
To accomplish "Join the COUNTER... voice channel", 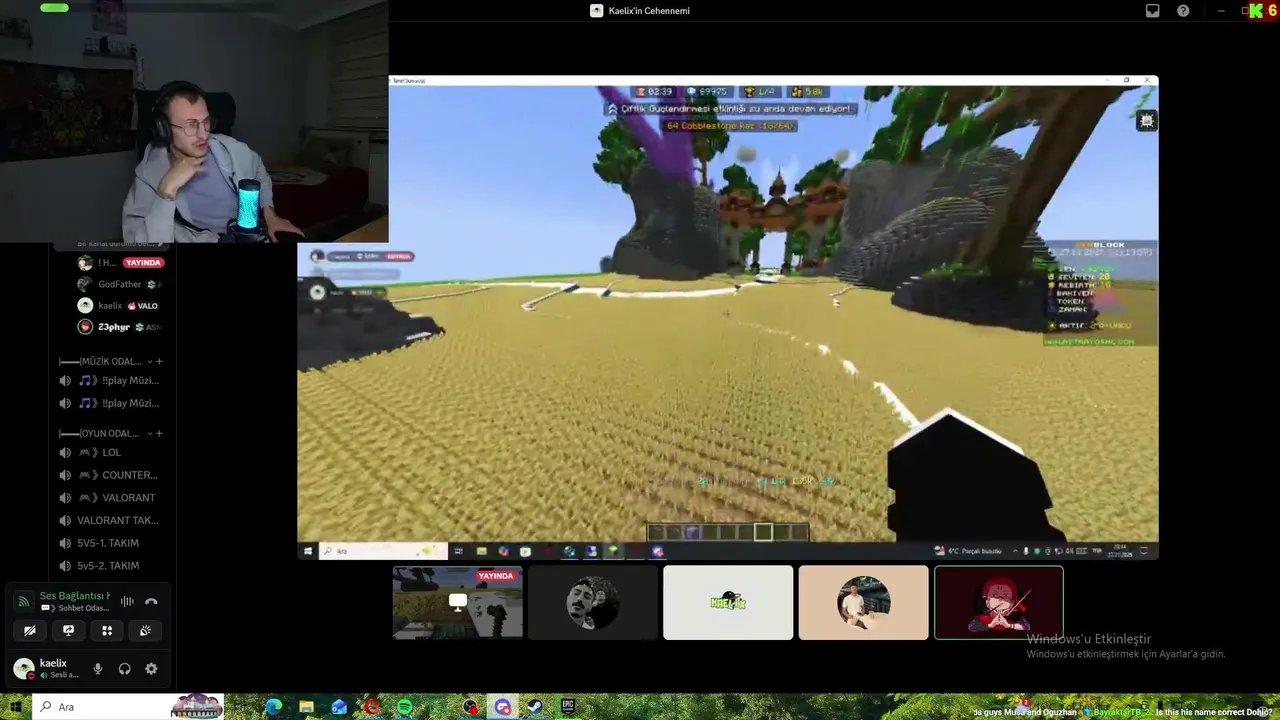I will pos(110,475).
